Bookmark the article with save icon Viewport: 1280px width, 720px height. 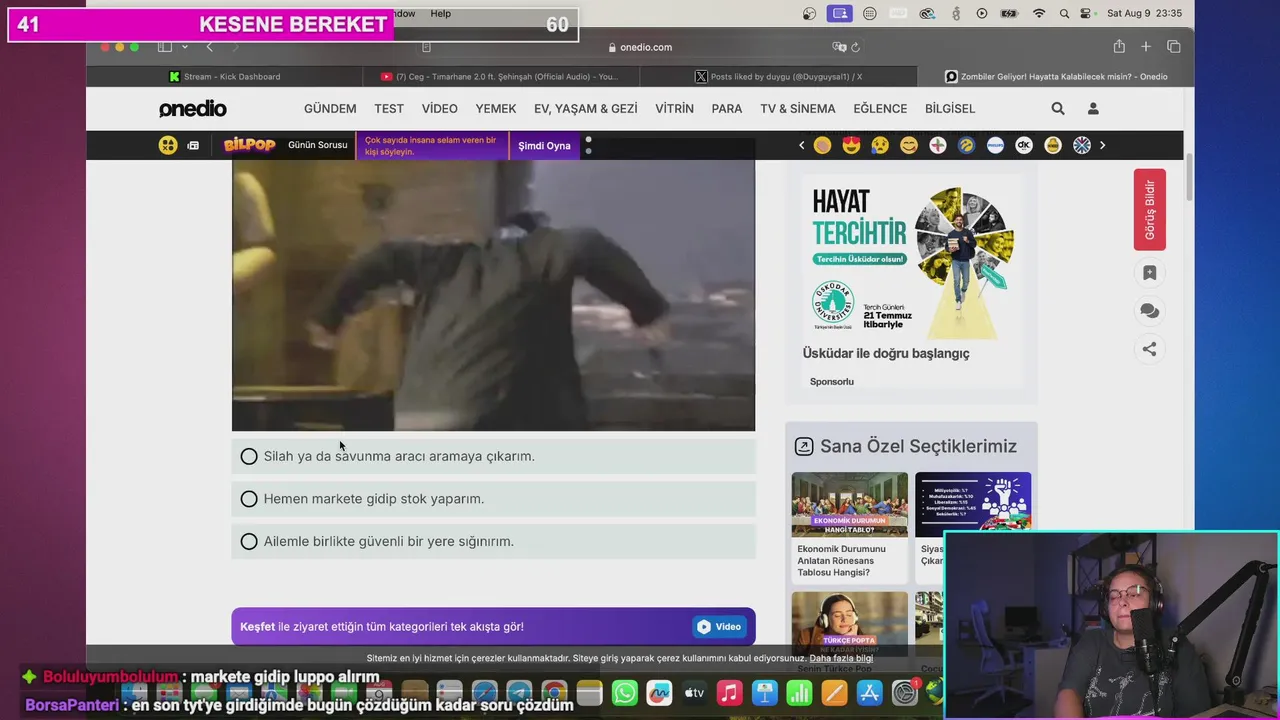[1149, 273]
